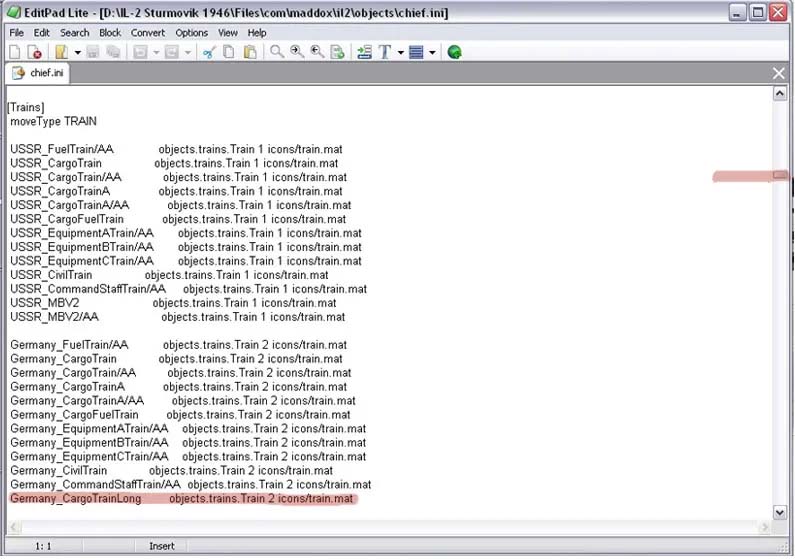Click the vertical scrollbar up arrow
Image resolution: width=795 pixels, height=559 pixels.
[x=779, y=93]
